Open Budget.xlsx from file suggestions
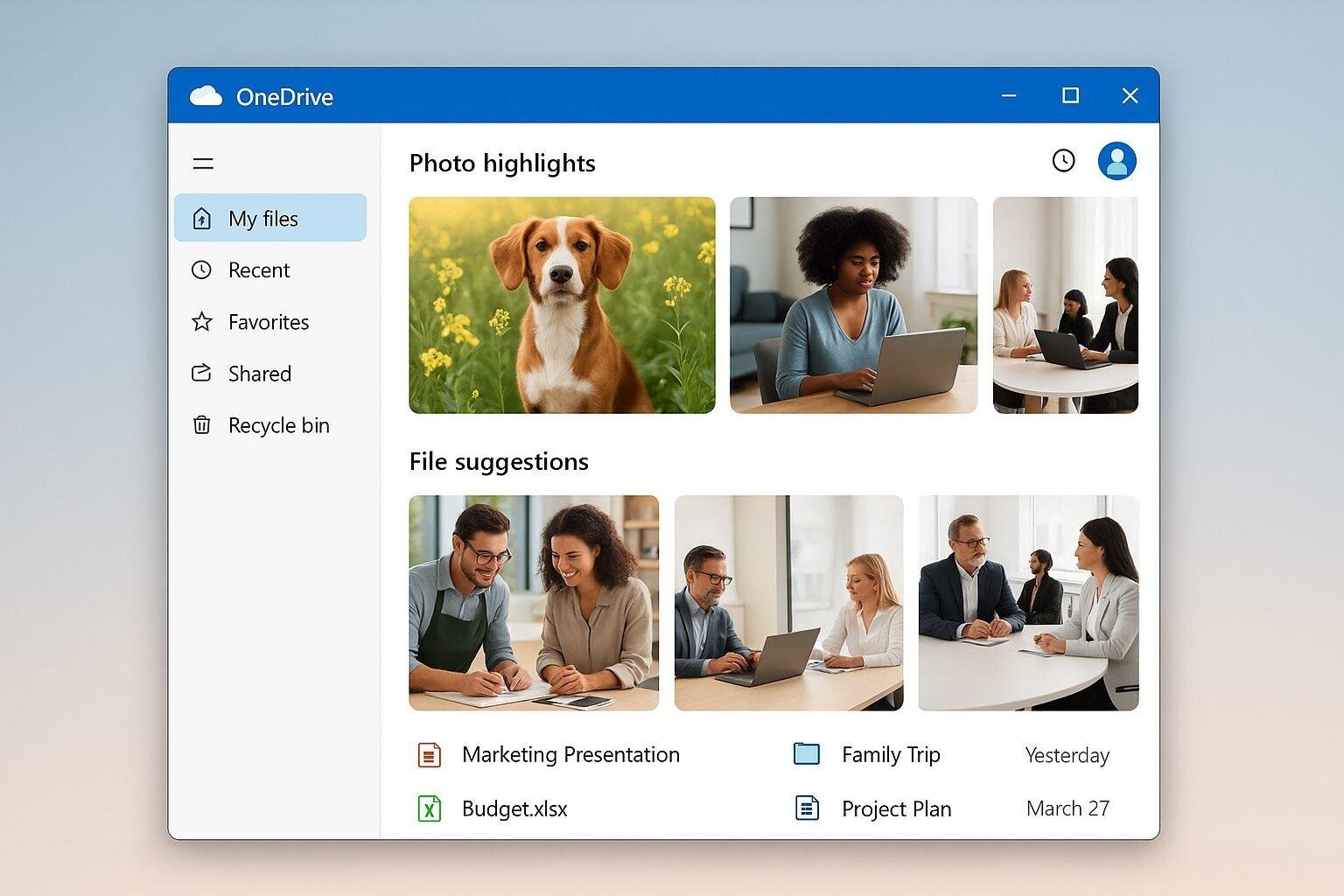Screen dimensions: 1344x896 point(515,808)
